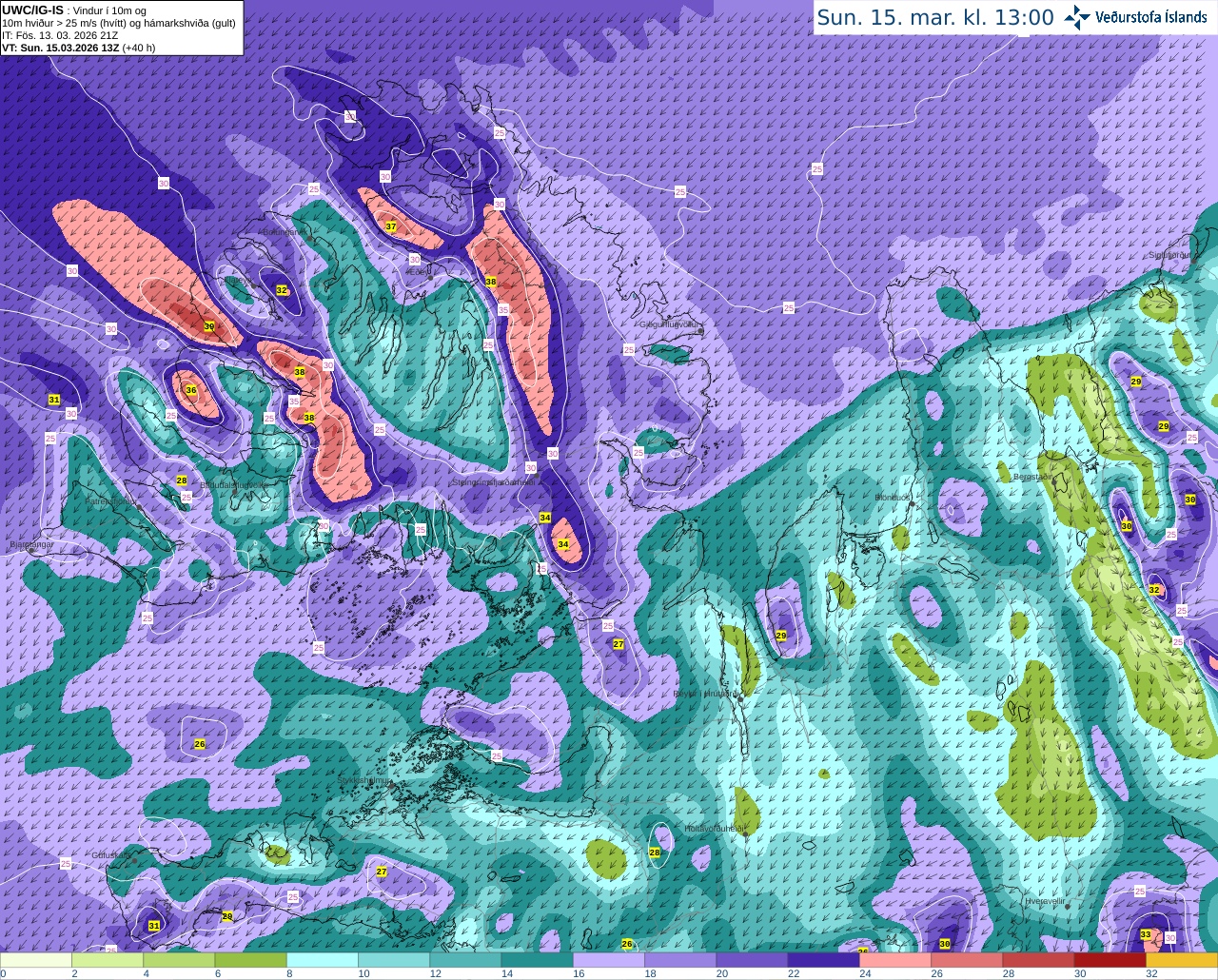
Task: Click the yellow 32 marker beside Flateyri
Action: [x=282, y=290]
